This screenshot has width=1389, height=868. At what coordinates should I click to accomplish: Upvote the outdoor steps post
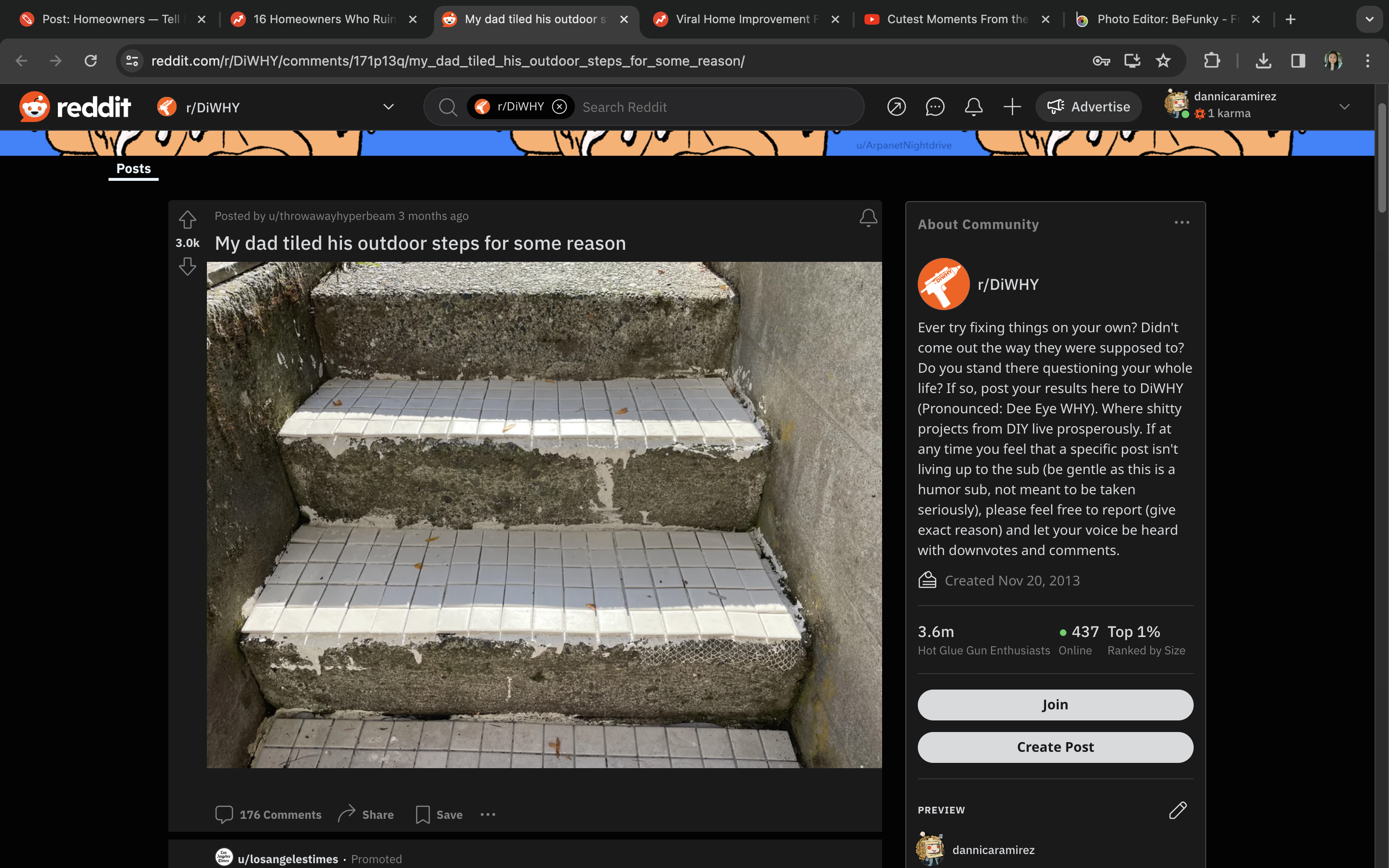(187, 219)
